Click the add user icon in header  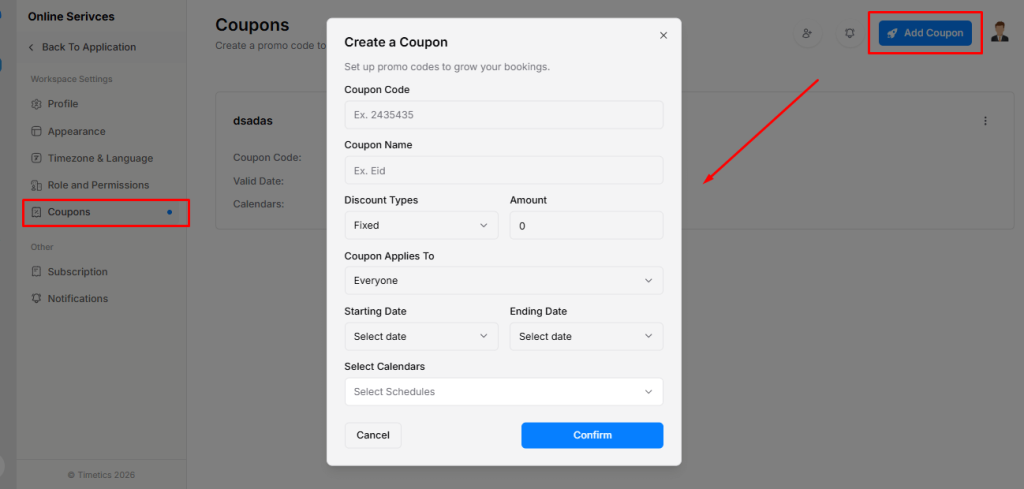pyautogui.click(x=807, y=33)
